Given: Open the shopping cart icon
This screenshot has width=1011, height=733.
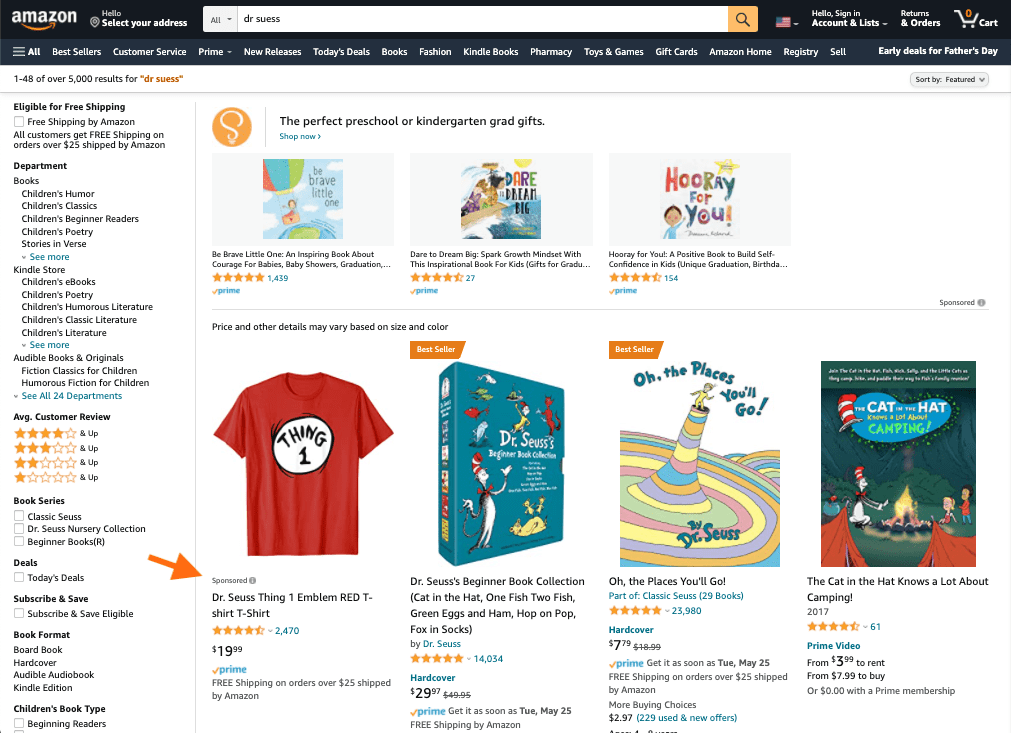Looking at the screenshot, I should pyautogui.click(x=975, y=19).
